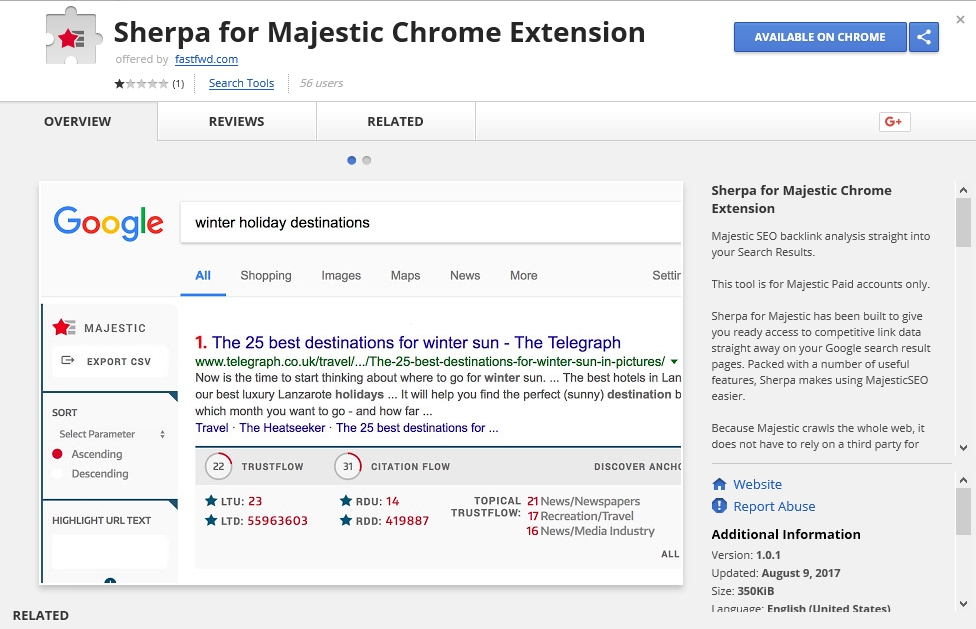Click the additional info panel scrollbar thumb
Screen dimensions: 976x629
point(963,511)
